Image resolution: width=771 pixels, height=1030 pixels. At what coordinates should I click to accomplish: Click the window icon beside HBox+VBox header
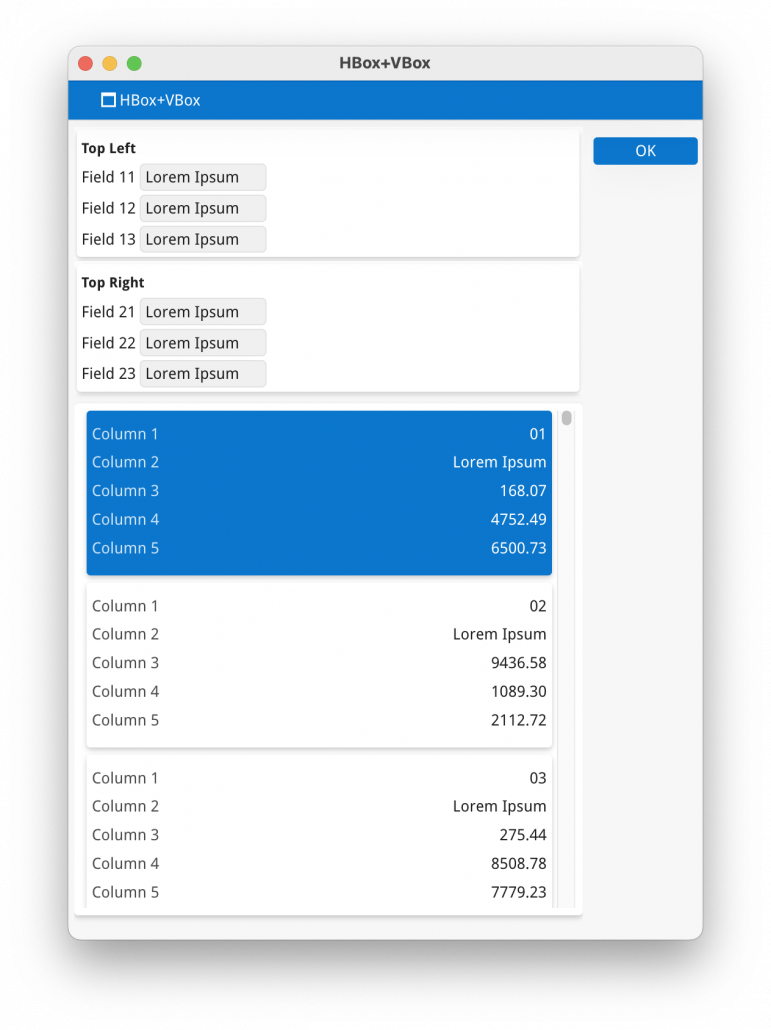click(108, 100)
